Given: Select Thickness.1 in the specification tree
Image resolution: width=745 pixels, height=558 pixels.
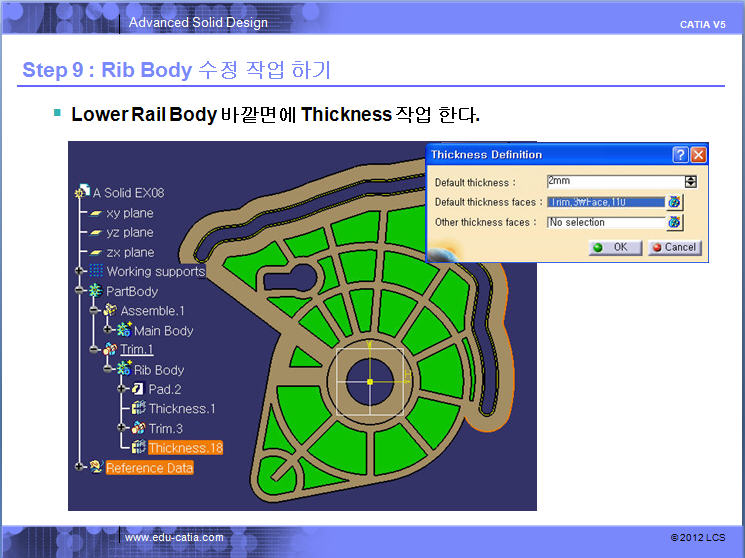Looking at the screenshot, I should point(181,409).
